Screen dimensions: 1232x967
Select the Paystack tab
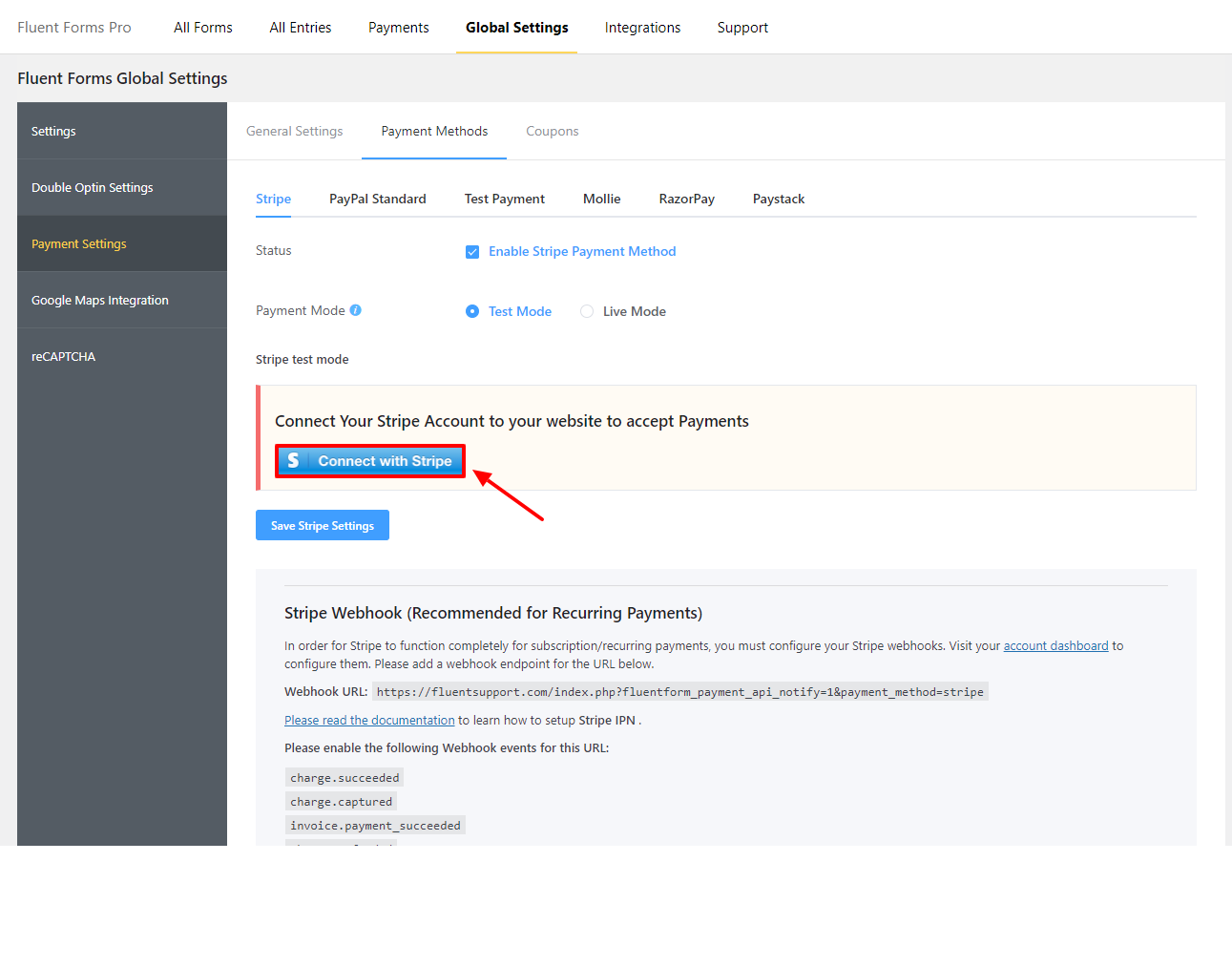(779, 199)
